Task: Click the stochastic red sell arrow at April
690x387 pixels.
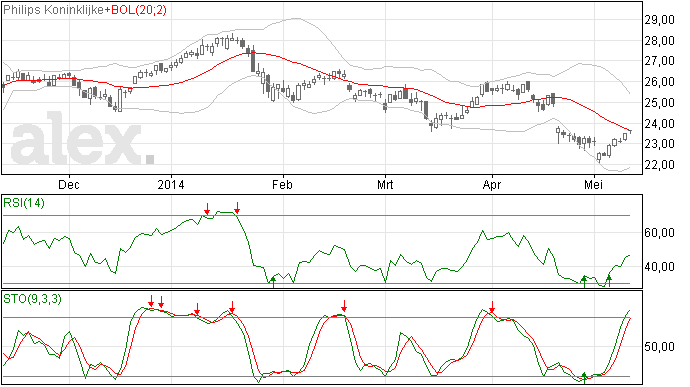Action: pos(492,307)
